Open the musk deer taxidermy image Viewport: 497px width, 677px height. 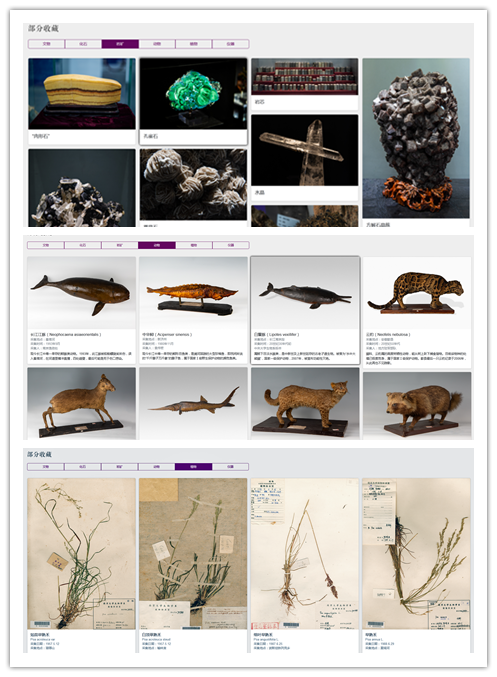tap(82, 403)
